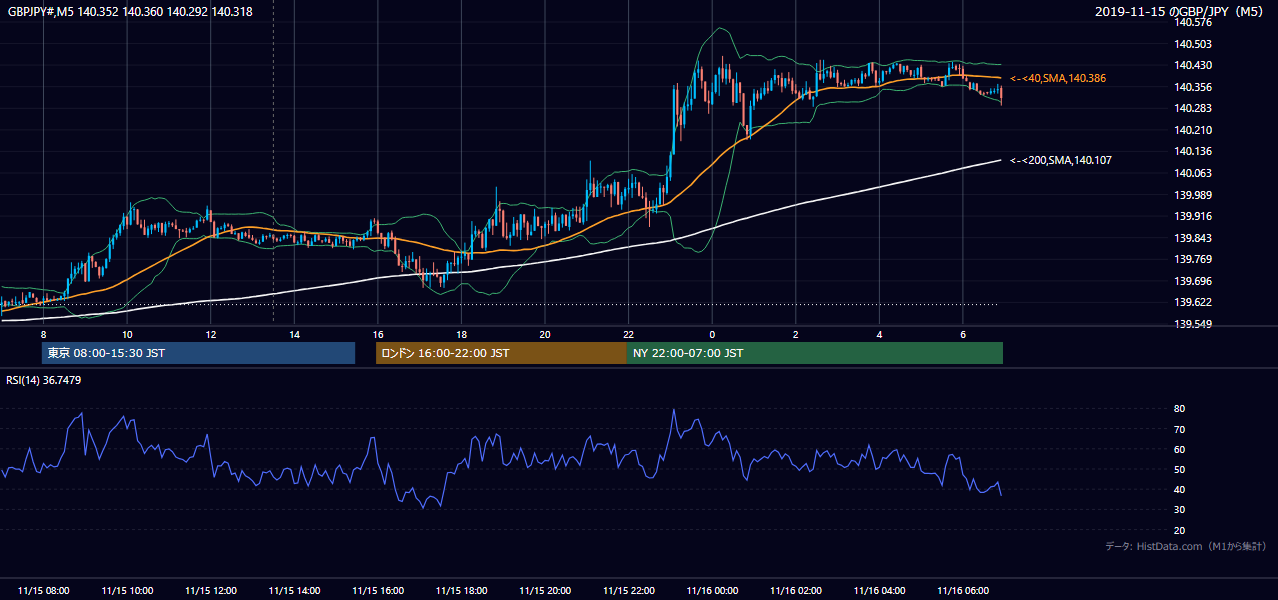Click hour tick 16 under price chart
This screenshot has height=600, width=1278.
[x=378, y=334]
